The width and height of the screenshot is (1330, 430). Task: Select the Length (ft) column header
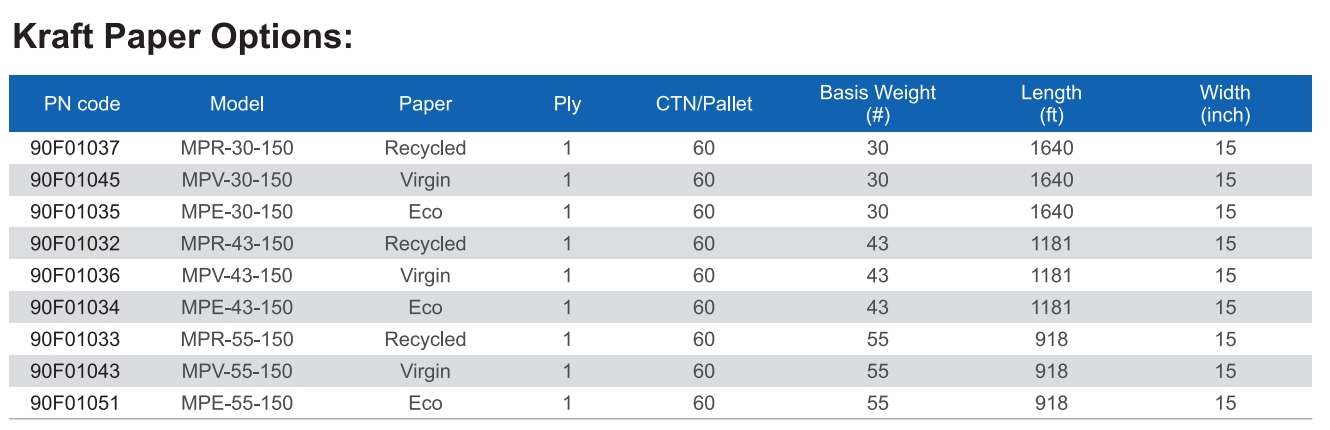tap(1051, 104)
